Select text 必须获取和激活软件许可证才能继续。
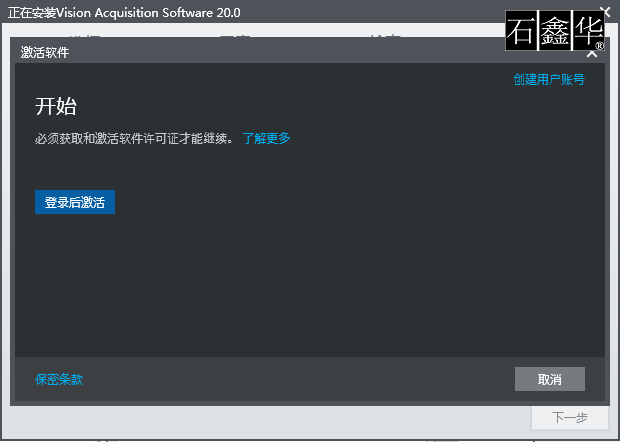620x442 pixels. [134, 138]
